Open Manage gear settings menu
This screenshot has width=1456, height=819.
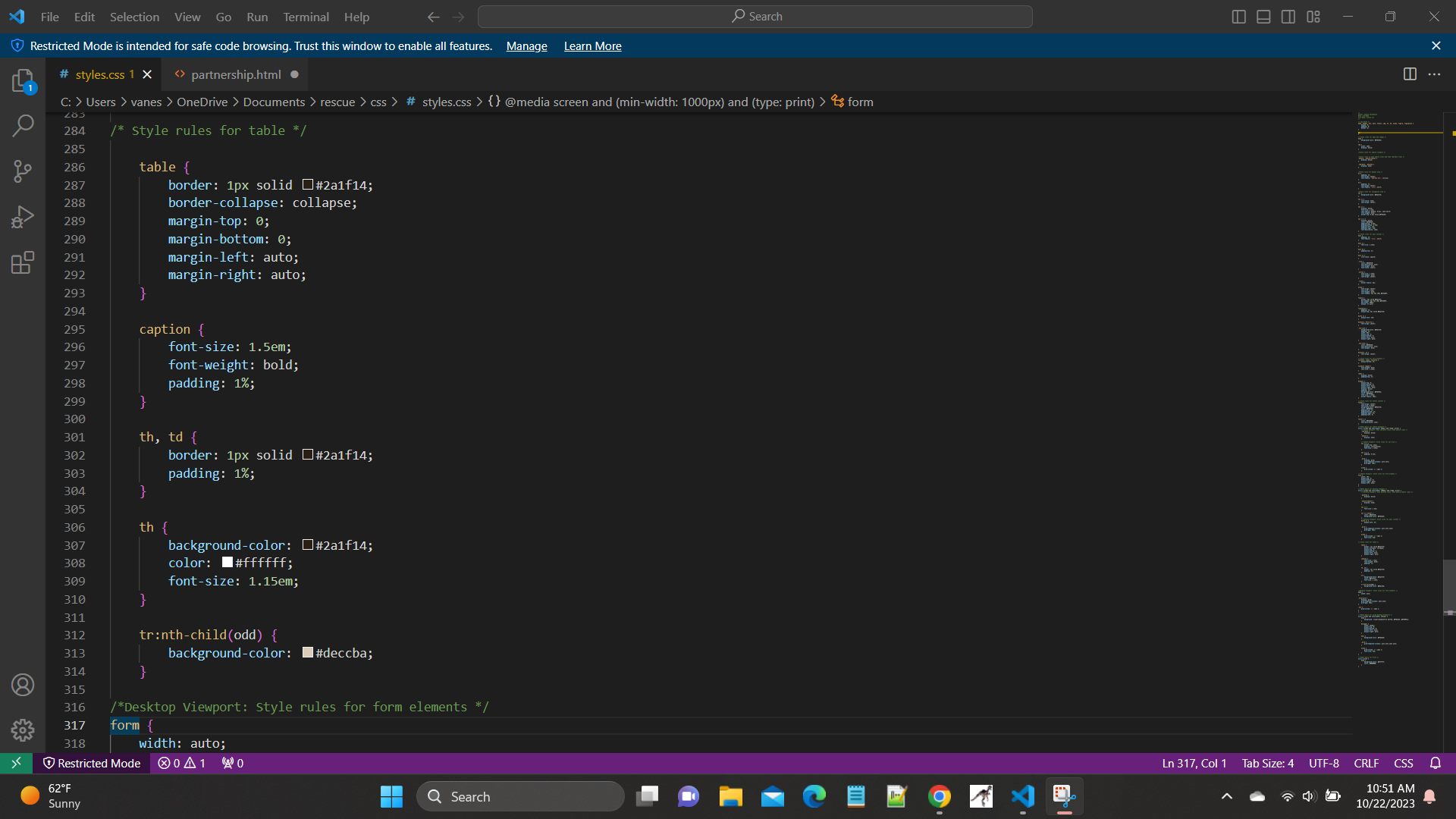pyautogui.click(x=23, y=730)
